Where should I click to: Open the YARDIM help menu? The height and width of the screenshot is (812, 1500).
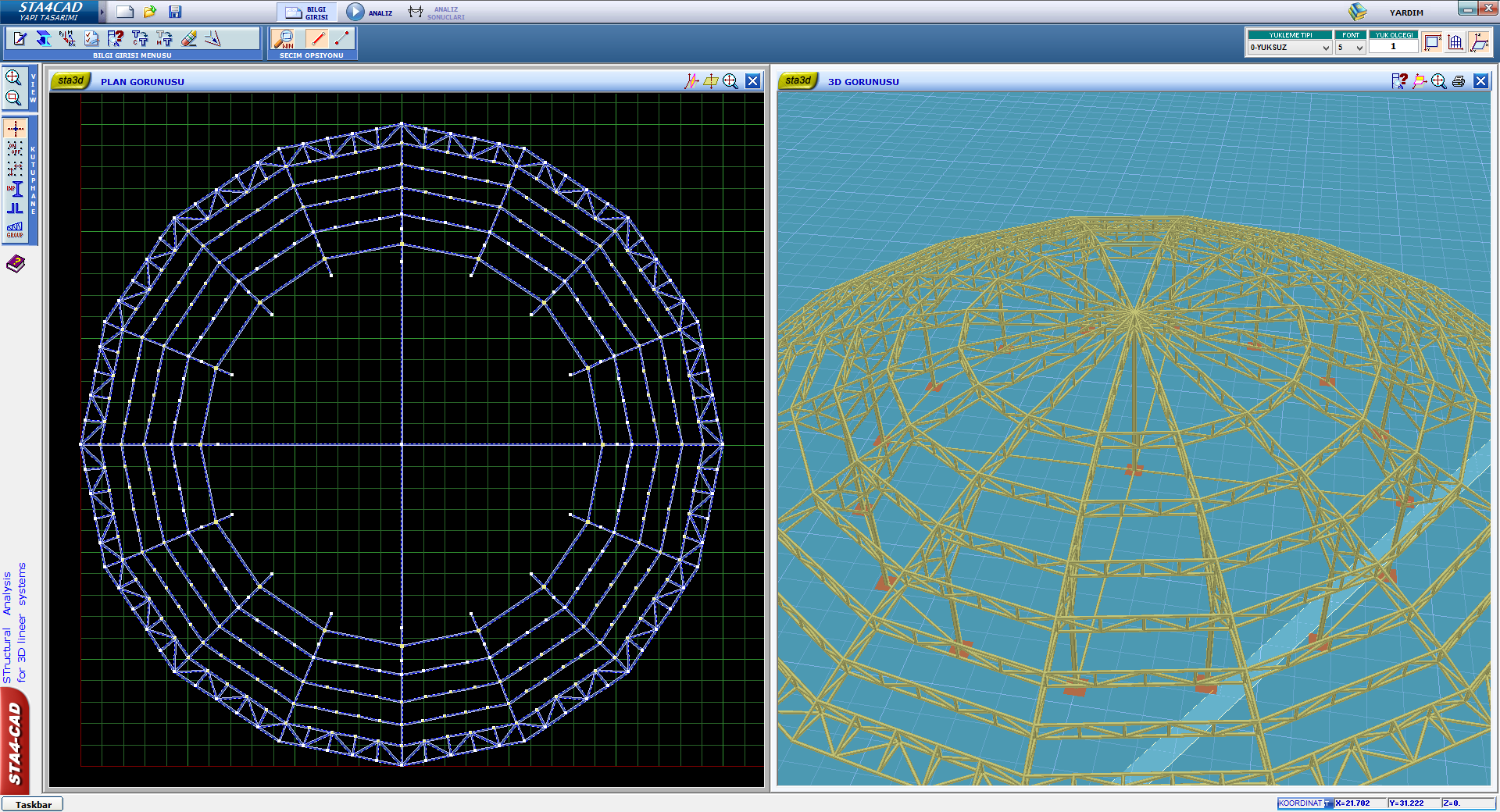1406,12
